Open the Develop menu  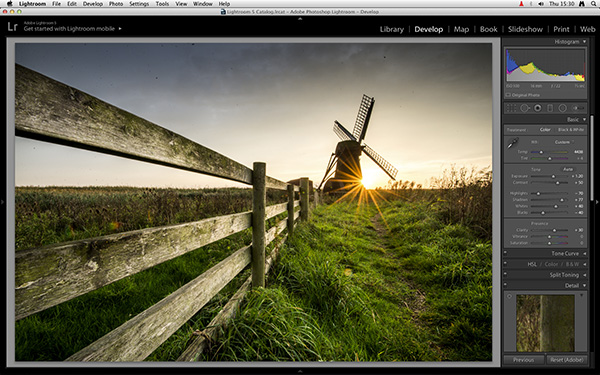93,4
